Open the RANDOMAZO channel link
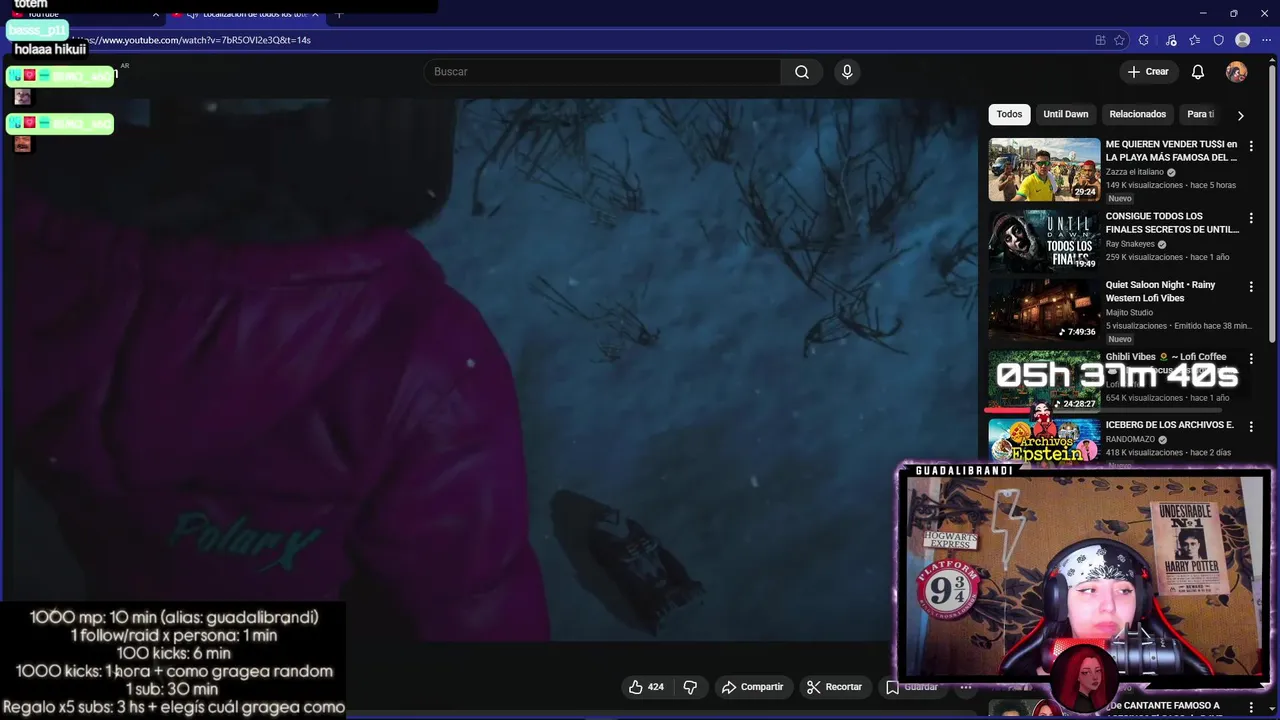Viewport: 1280px width, 720px height. [1130, 439]
